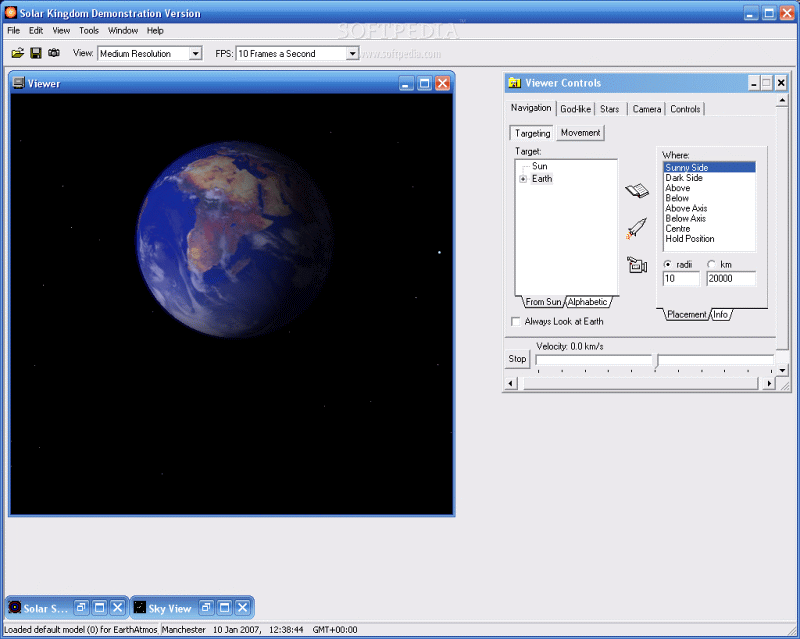Click the camera snapshot toolbar icon
800x639 pixels.
[x=54, y=53]
